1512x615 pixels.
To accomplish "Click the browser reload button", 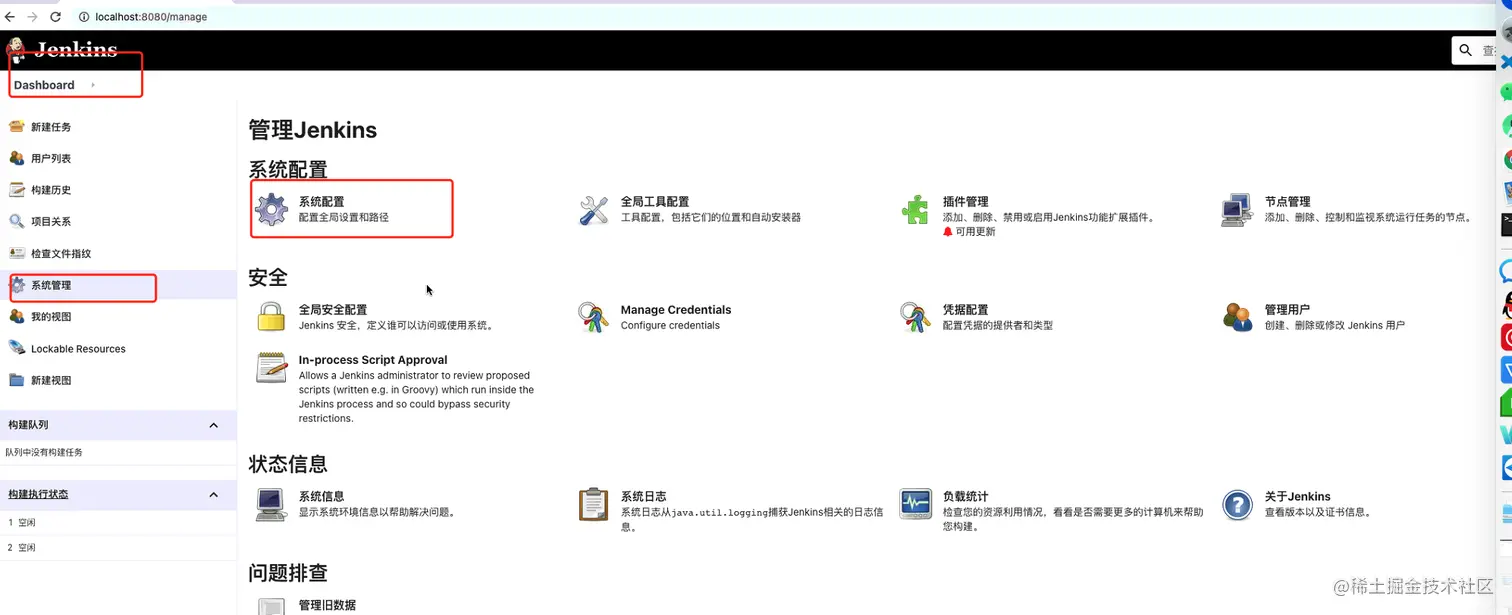I will click(55, 17).
